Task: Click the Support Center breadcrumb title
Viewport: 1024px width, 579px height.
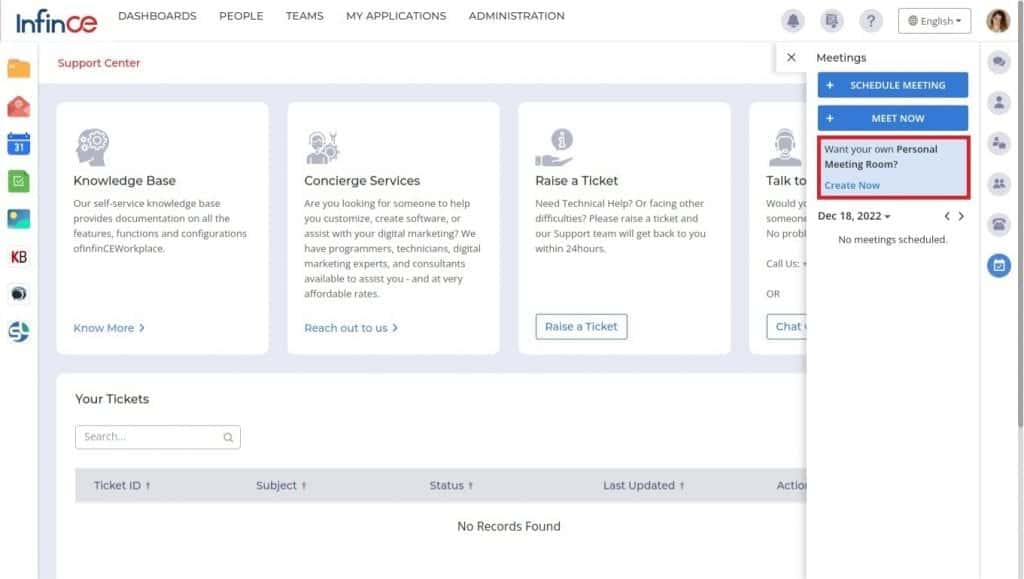Action: point(99,63)
